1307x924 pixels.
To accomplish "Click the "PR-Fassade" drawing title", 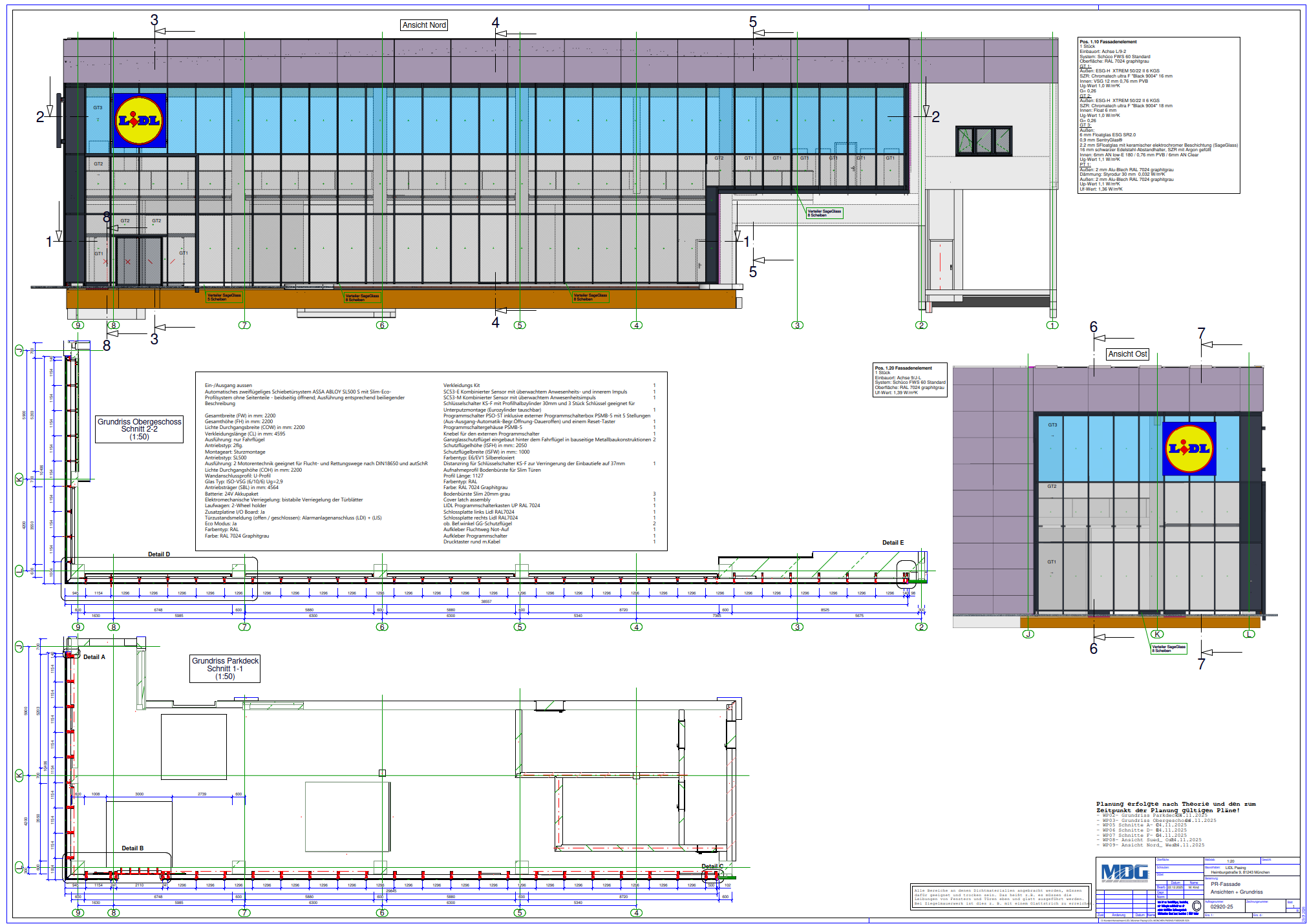I will tap(1226, 885).
